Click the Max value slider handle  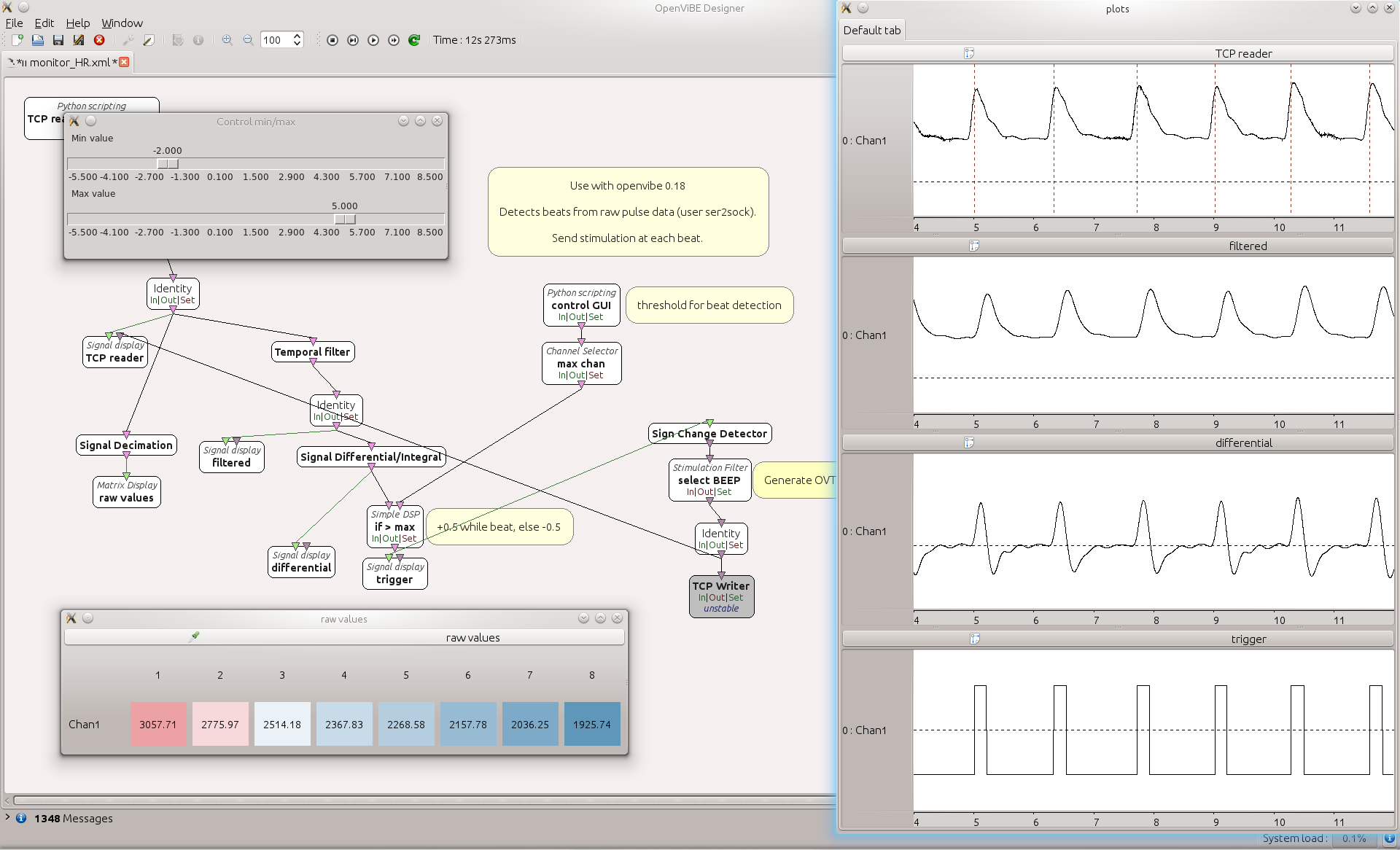pos(345,219)
